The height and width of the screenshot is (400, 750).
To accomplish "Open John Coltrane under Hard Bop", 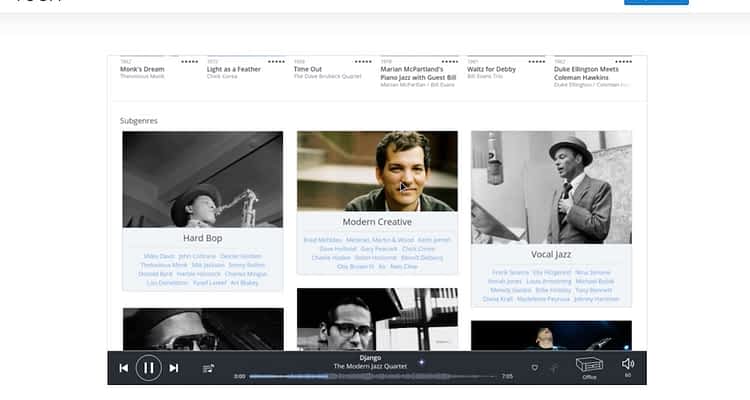I will coord(197,256).
